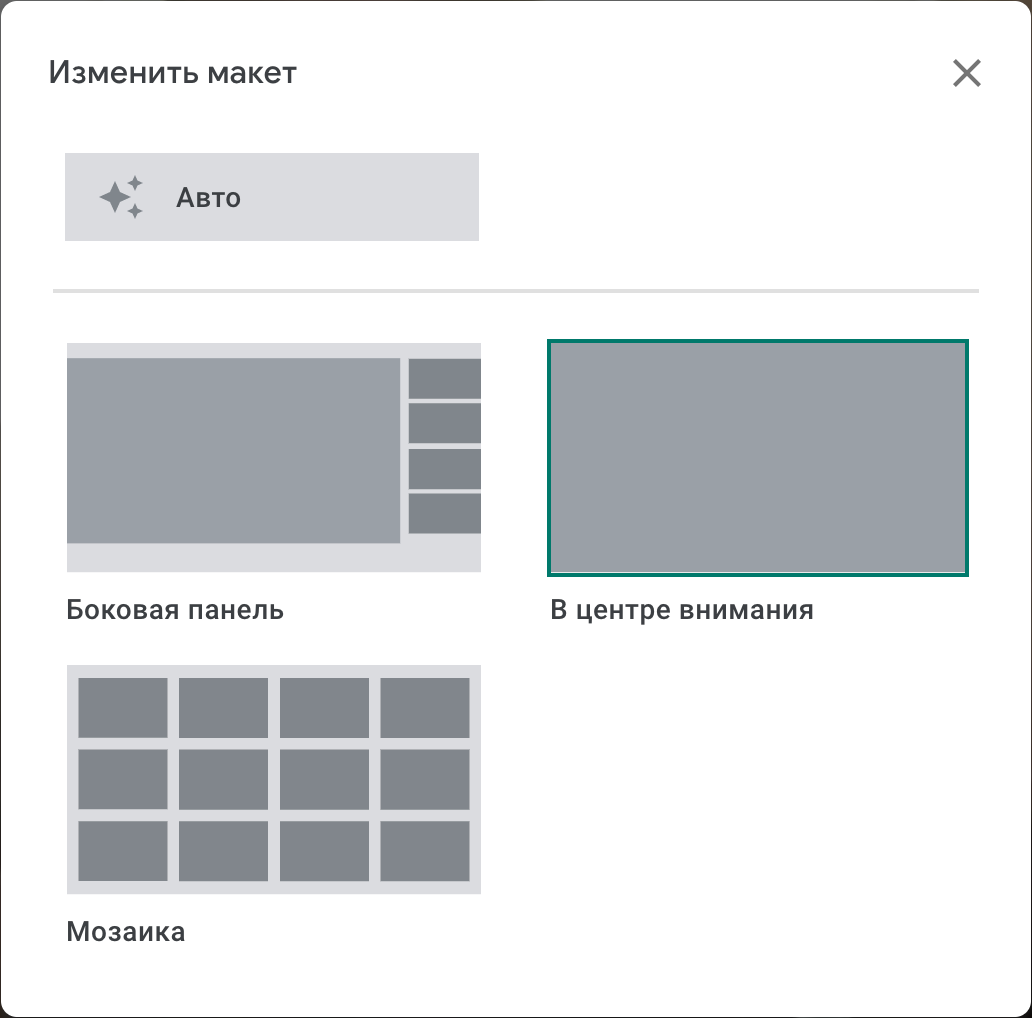This screenshot has width=1032, height=1018.
Task: Close the "Изменить макет" dialog
Action: pyautogui.click(x=966, y=73)
